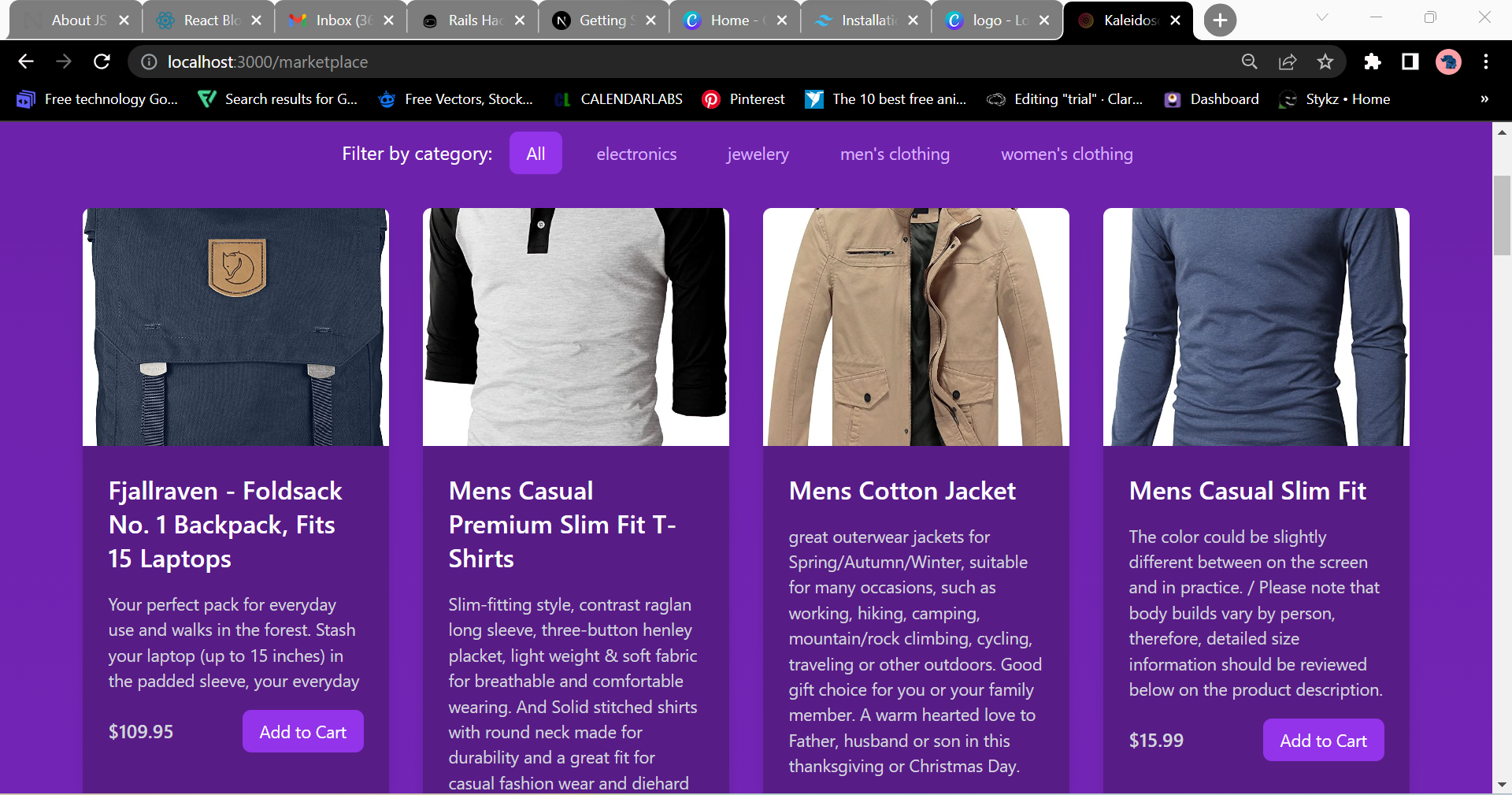Viewport: 1512px width, 795px height.
Task: Open Chrome's three-dot menu
Action: click(1486, 61)
